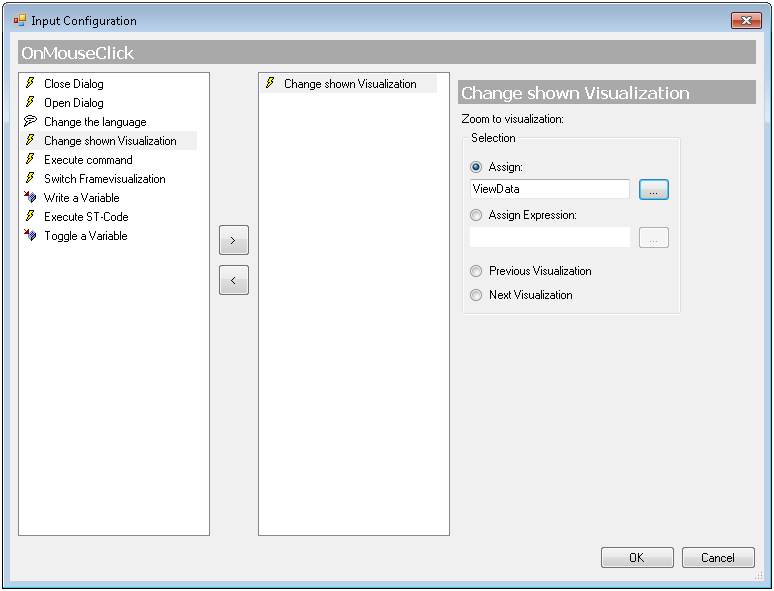Click lightning icon of Change shown Visualization in available list
The image size is (774, 591).
pos(30,140)
